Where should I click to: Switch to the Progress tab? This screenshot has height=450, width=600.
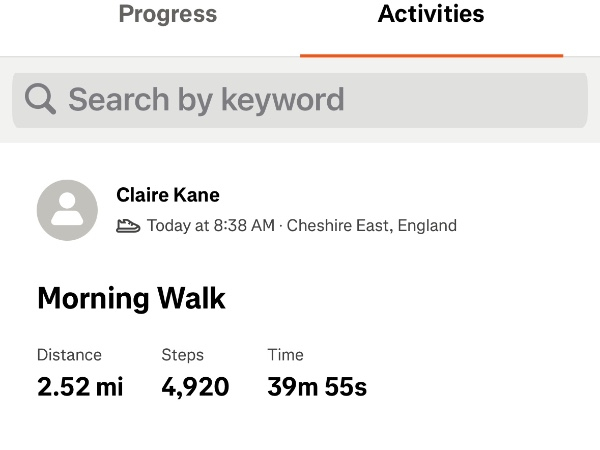(x=168, y=15)
